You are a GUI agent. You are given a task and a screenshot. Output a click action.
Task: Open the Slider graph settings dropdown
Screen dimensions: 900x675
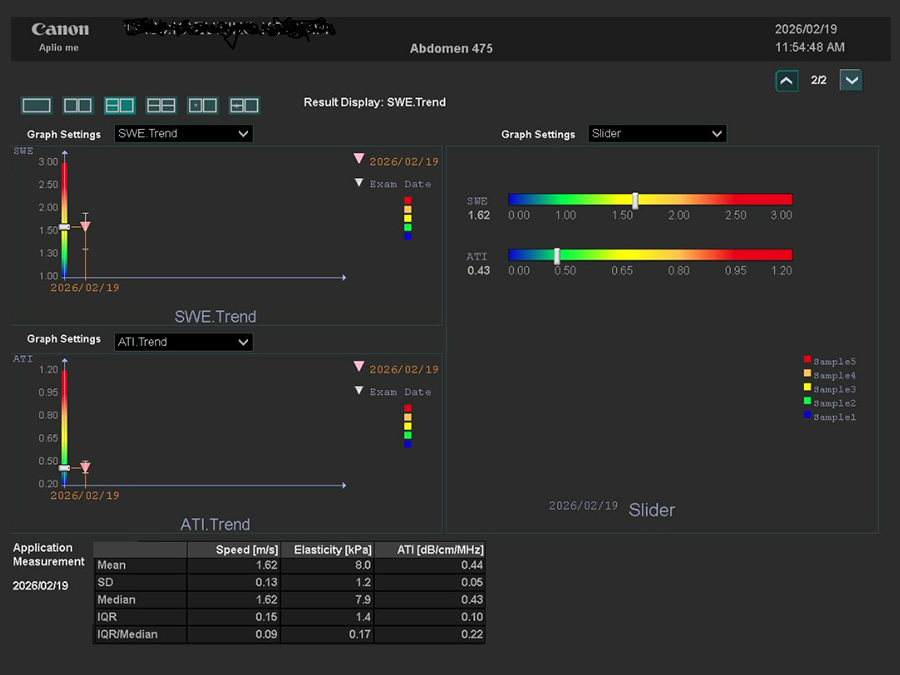[657, 134]
